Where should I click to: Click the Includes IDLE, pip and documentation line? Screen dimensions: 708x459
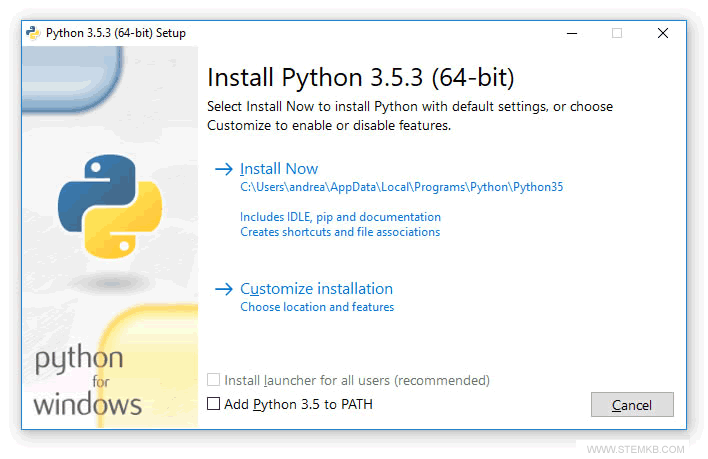click(340, 217)
